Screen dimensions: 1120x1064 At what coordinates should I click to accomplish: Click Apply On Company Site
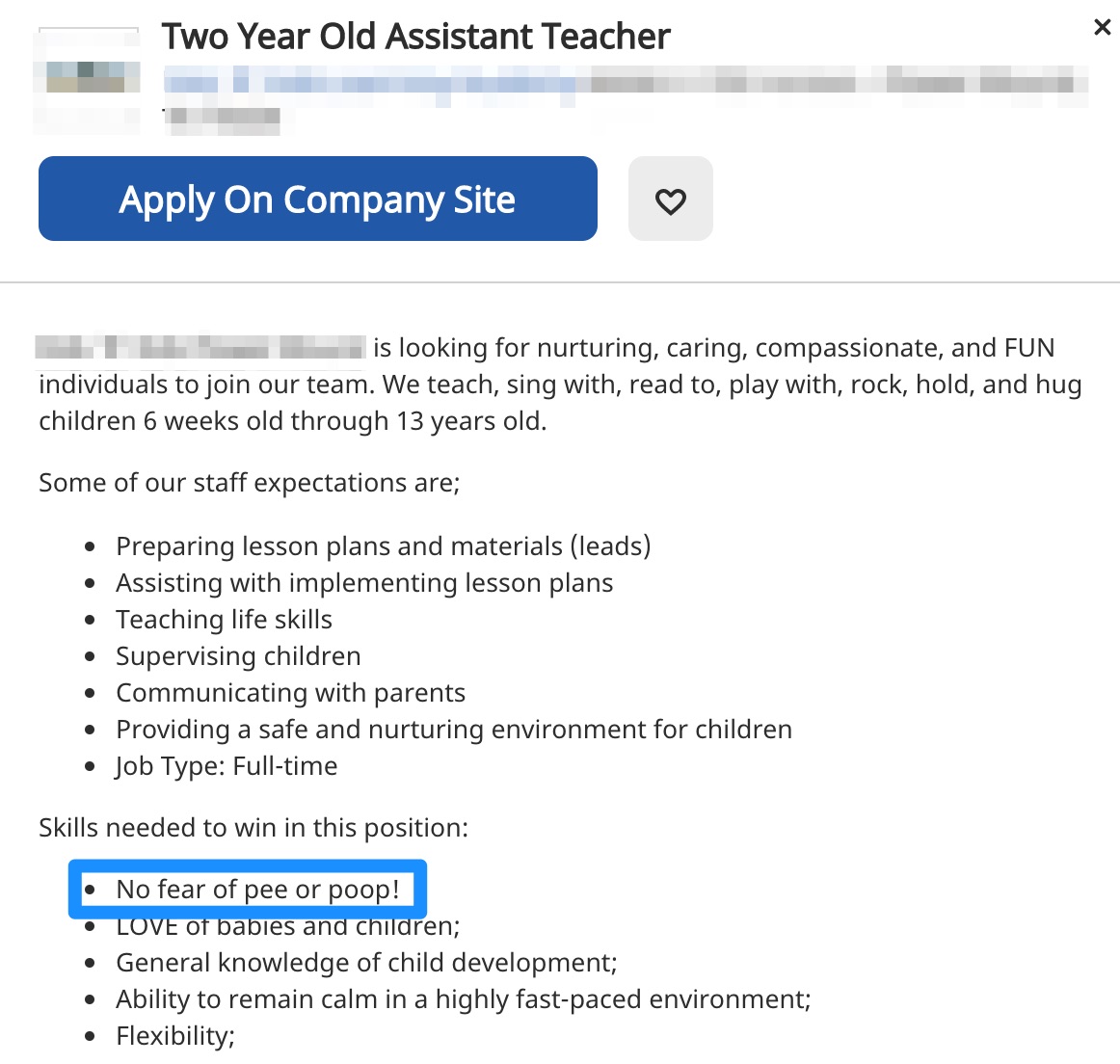click(317, 199)
